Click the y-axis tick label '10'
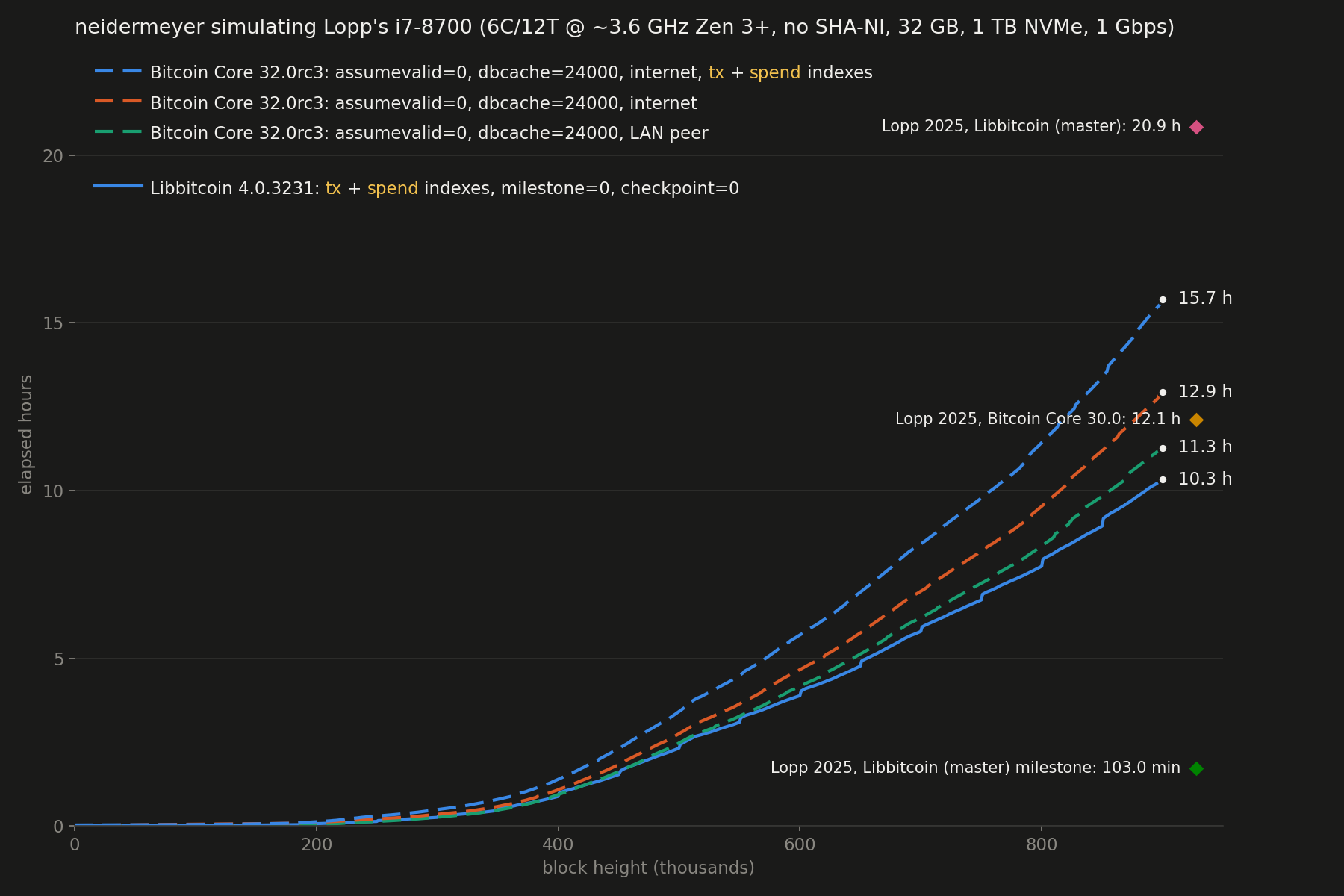Image resolution: width=1344 pixels, height=896 pixels. pos(52,491)
